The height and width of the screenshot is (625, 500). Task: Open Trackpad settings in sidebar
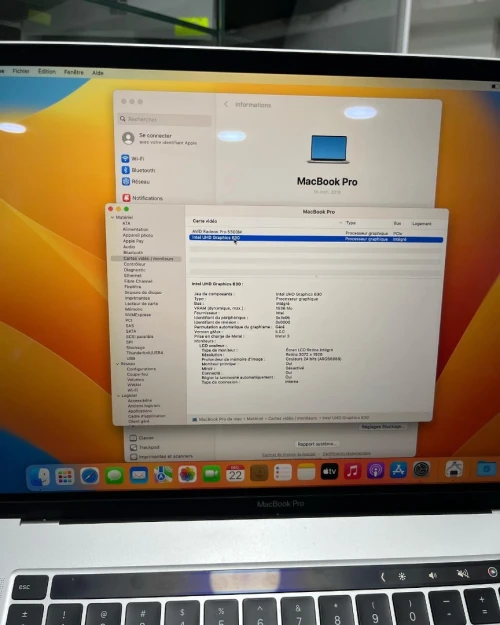pyautogui.click(x=145, y=447)
